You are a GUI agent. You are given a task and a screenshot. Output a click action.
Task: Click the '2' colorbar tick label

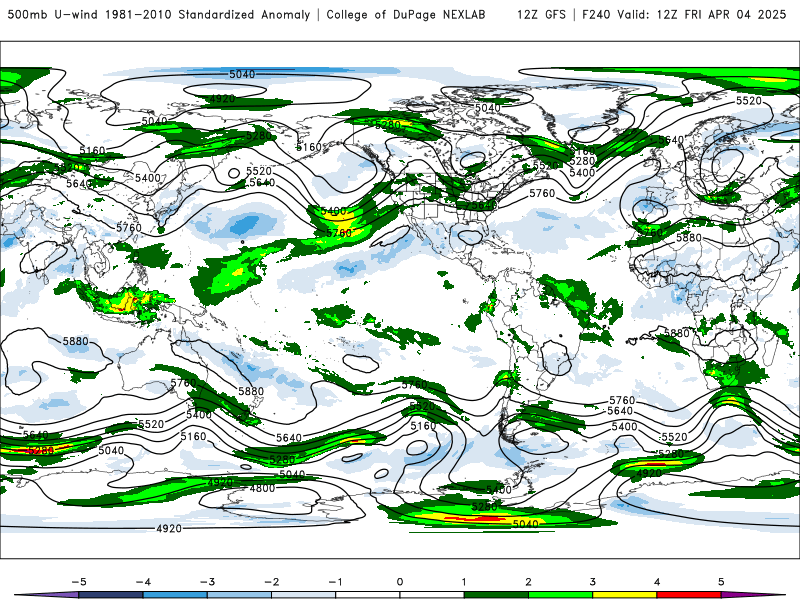[529, 582]
